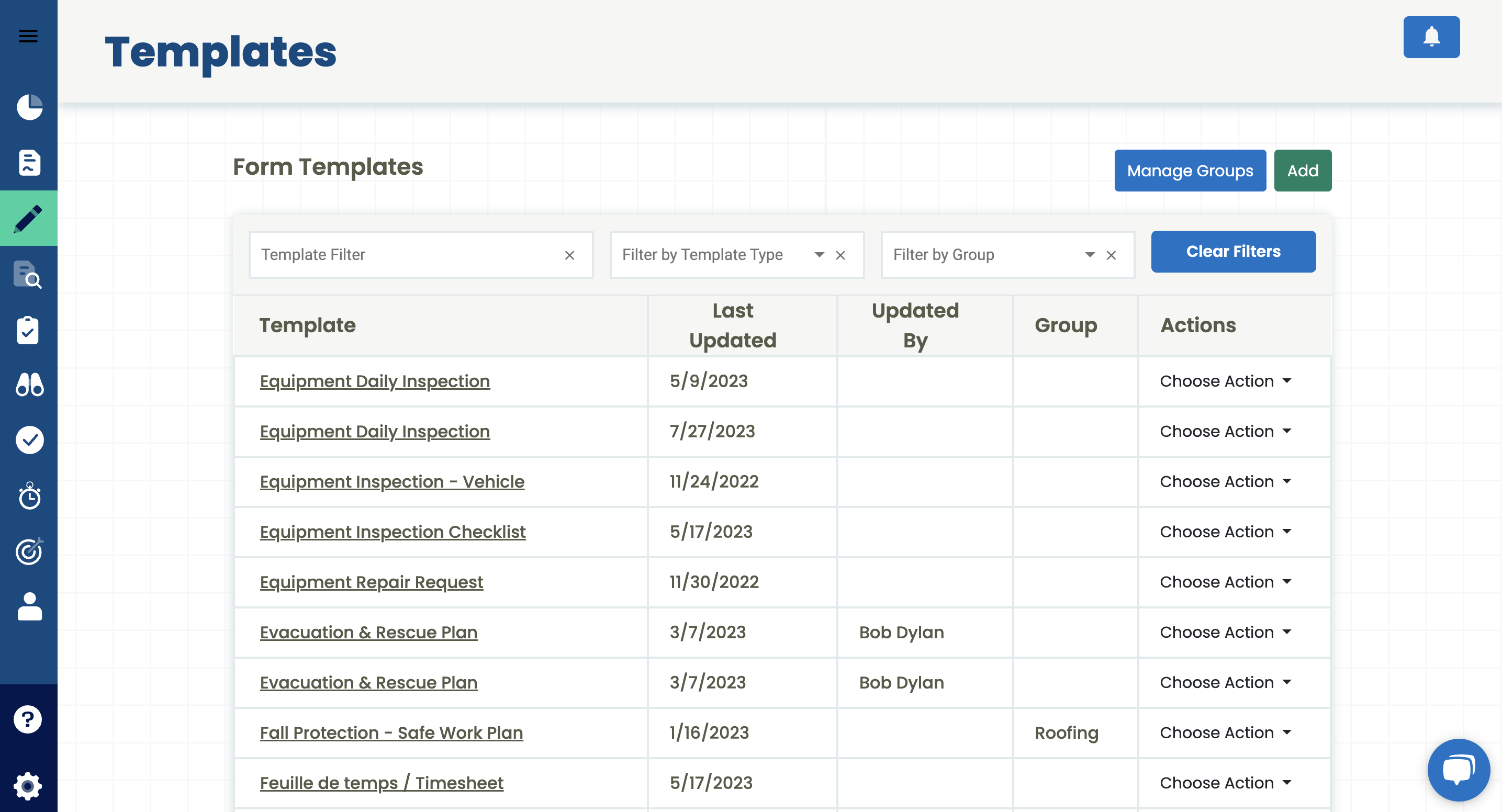This screenshot has width=1502, height=812.
Task: Open Choose Action for Equipment Repair Request
Action: 1225,582
